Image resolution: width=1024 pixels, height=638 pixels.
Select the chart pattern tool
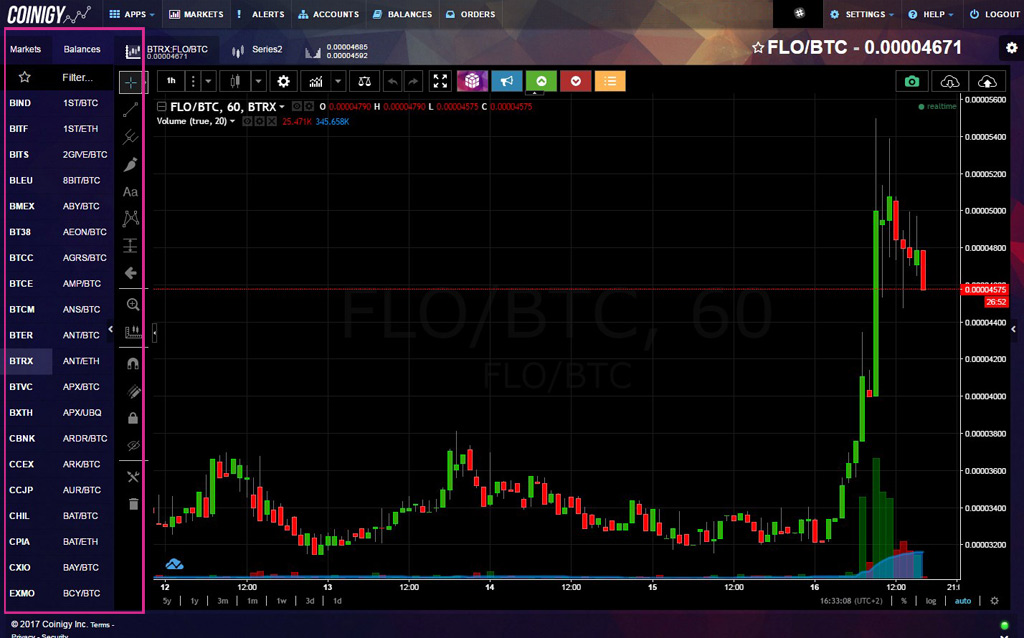point(131,219)
